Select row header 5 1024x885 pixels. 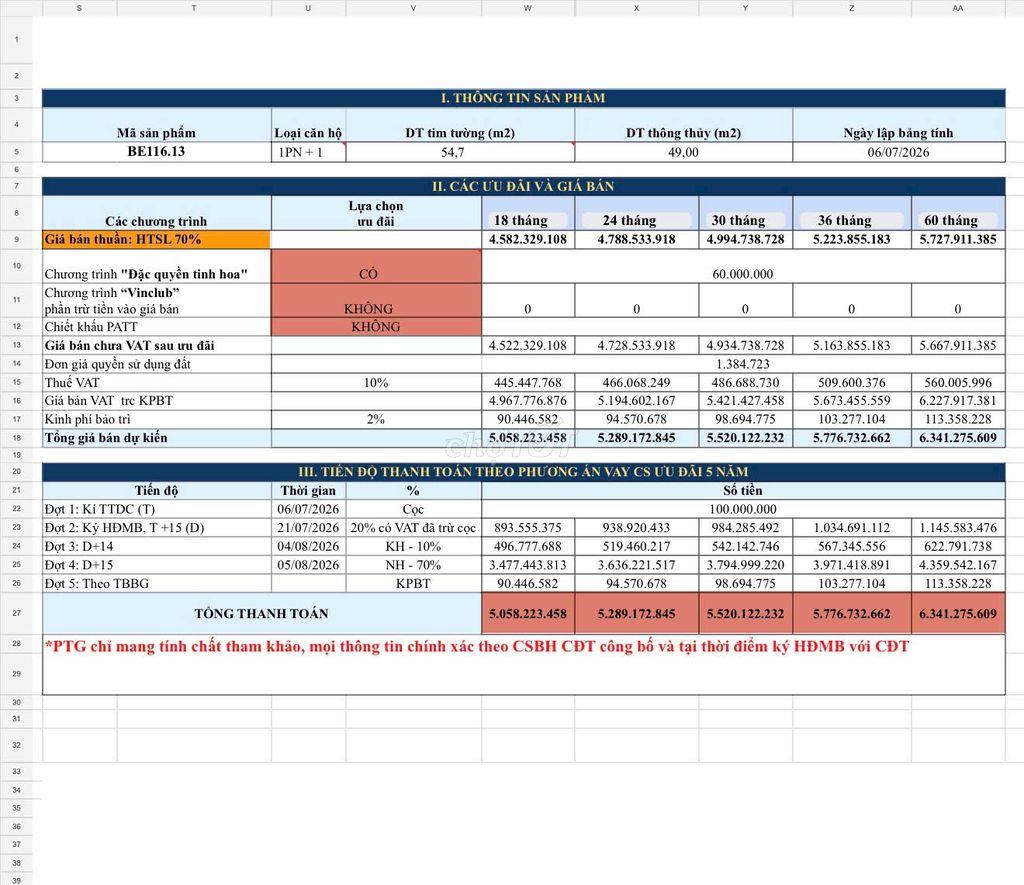click(x=16, y=152)
